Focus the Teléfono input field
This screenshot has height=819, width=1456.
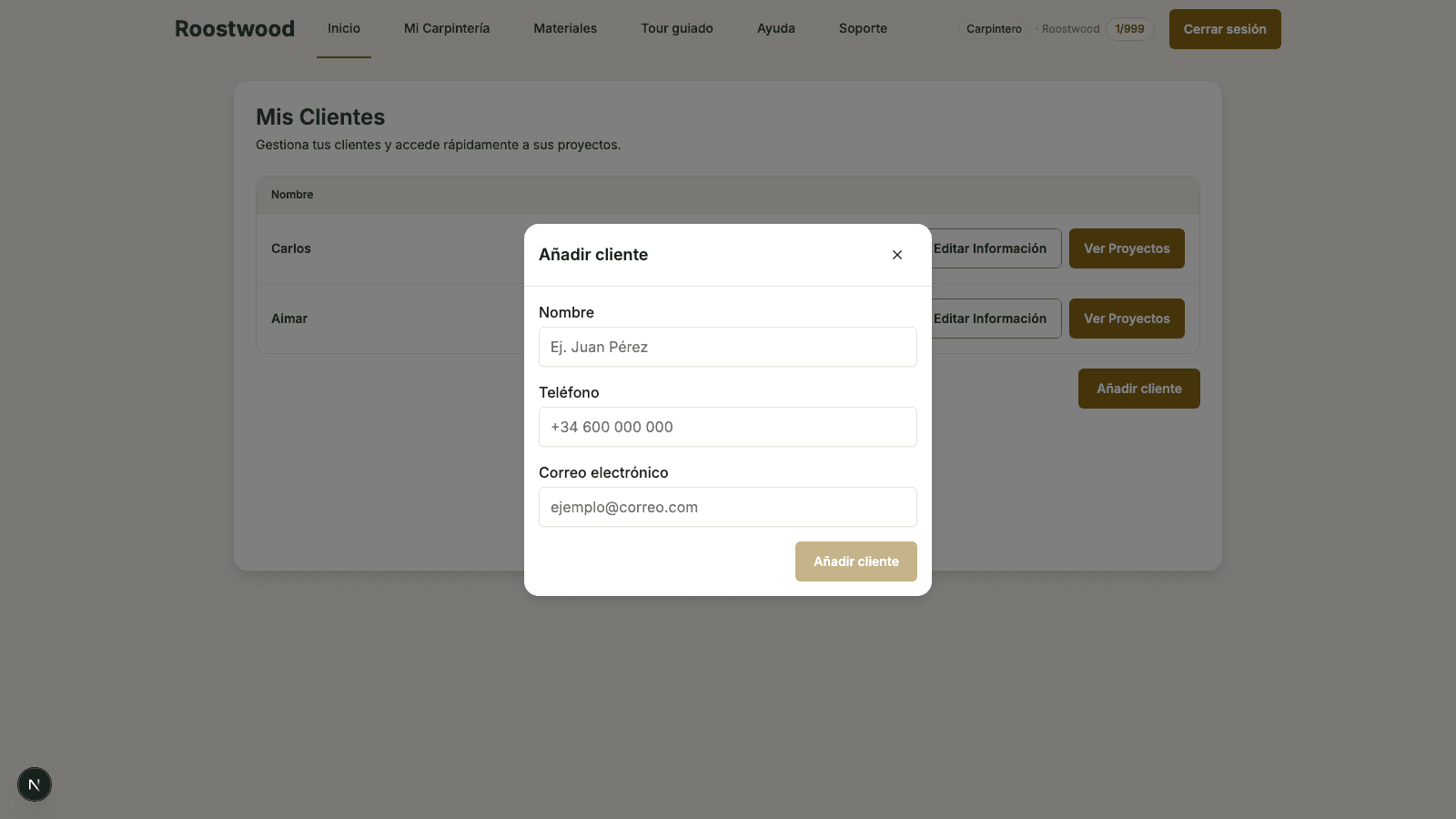728,427
